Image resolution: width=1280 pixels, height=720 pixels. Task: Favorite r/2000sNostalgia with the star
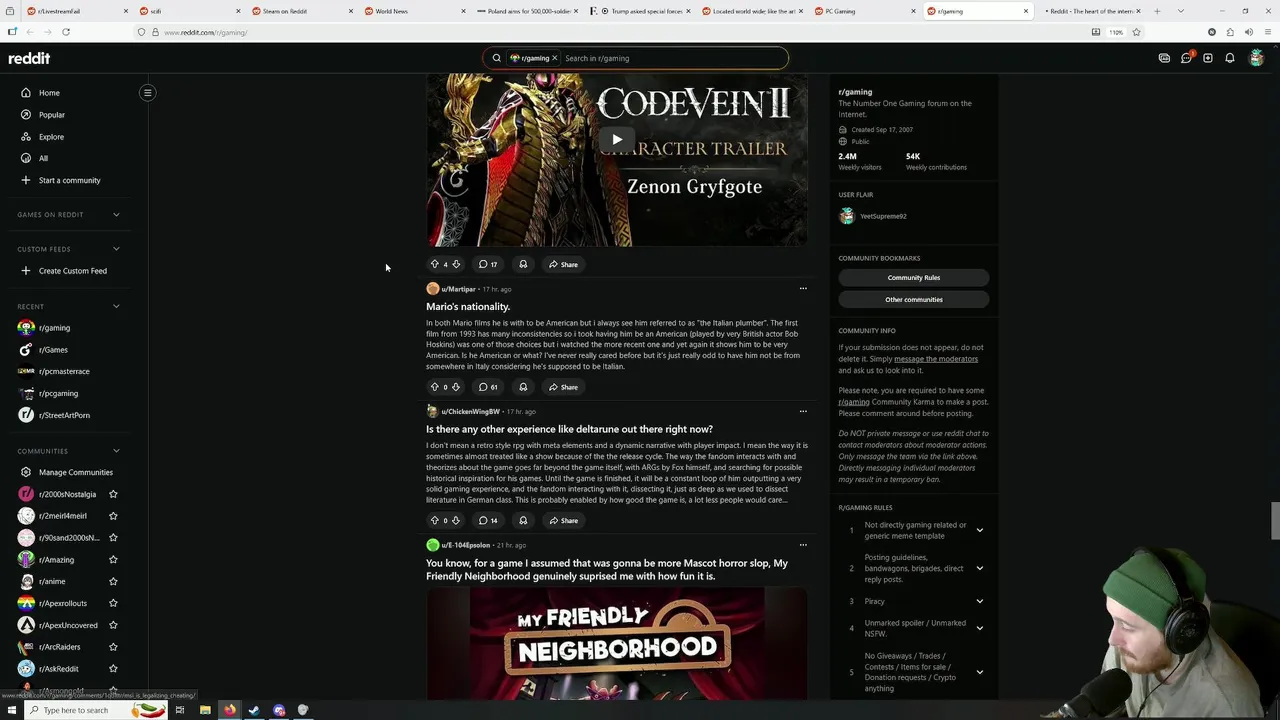pos(113,494)
